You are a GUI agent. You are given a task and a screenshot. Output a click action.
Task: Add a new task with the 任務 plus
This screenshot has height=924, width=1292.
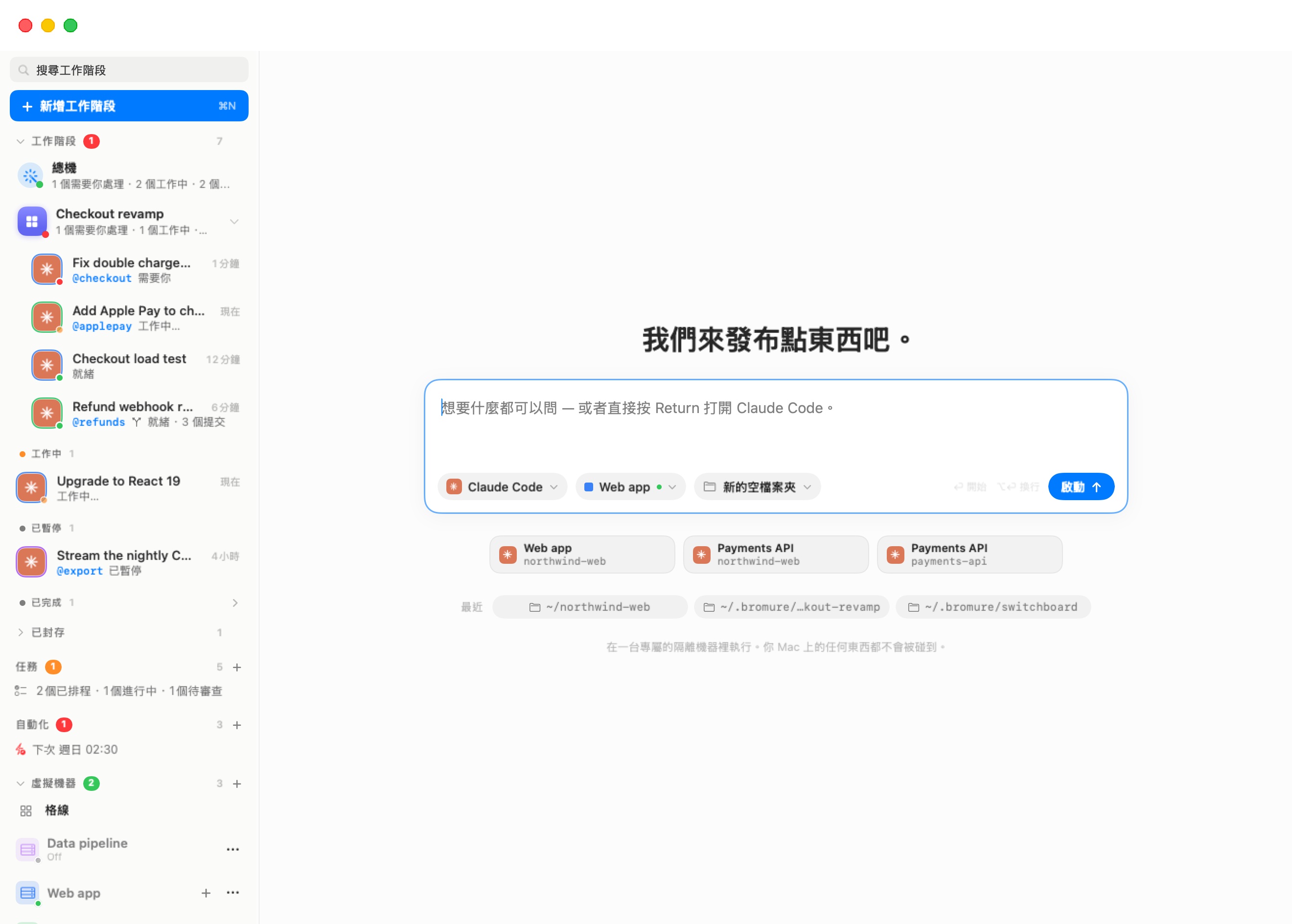(237, 668)
